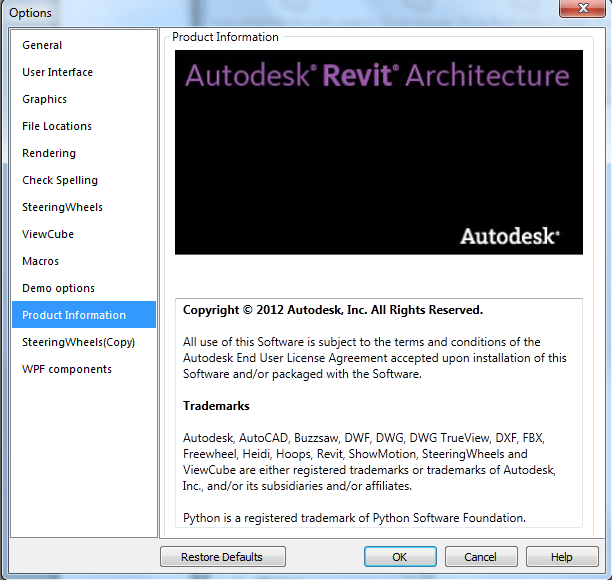The height and width of the screenshot is (580, 612).
Task: Choose Demo options in the sidebar
Action: 84,288
